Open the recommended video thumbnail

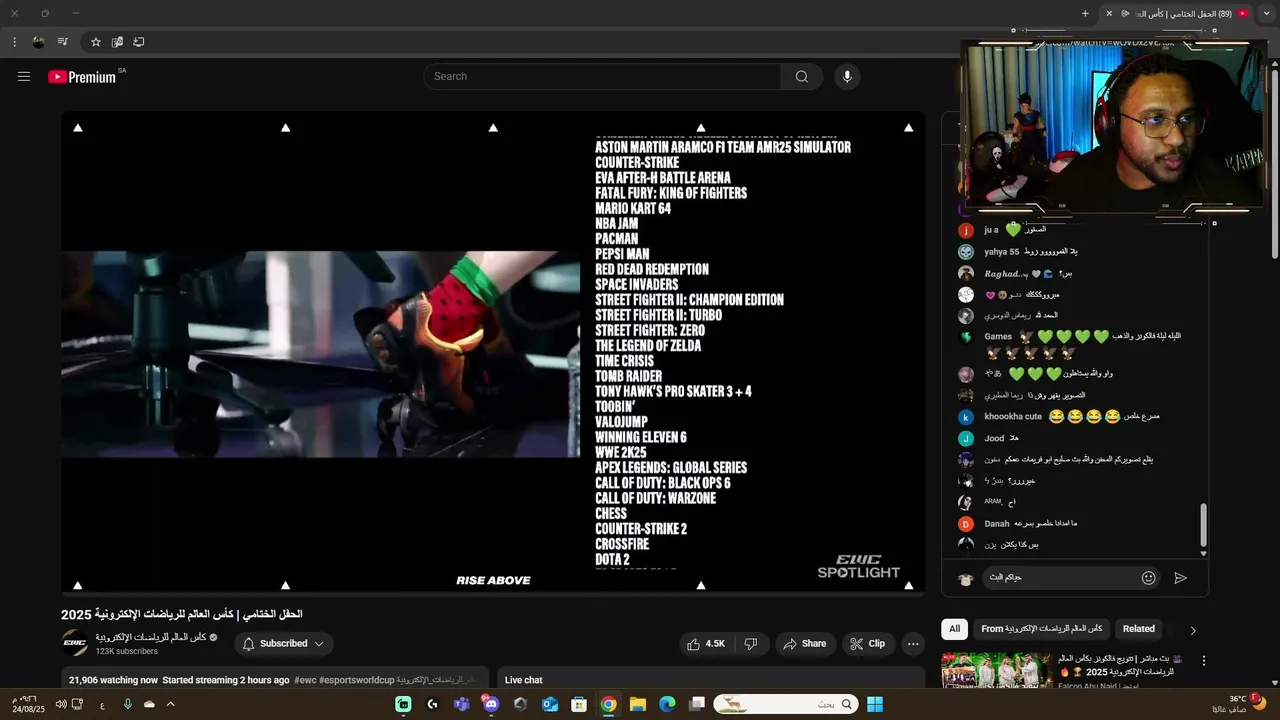[996, 670]
